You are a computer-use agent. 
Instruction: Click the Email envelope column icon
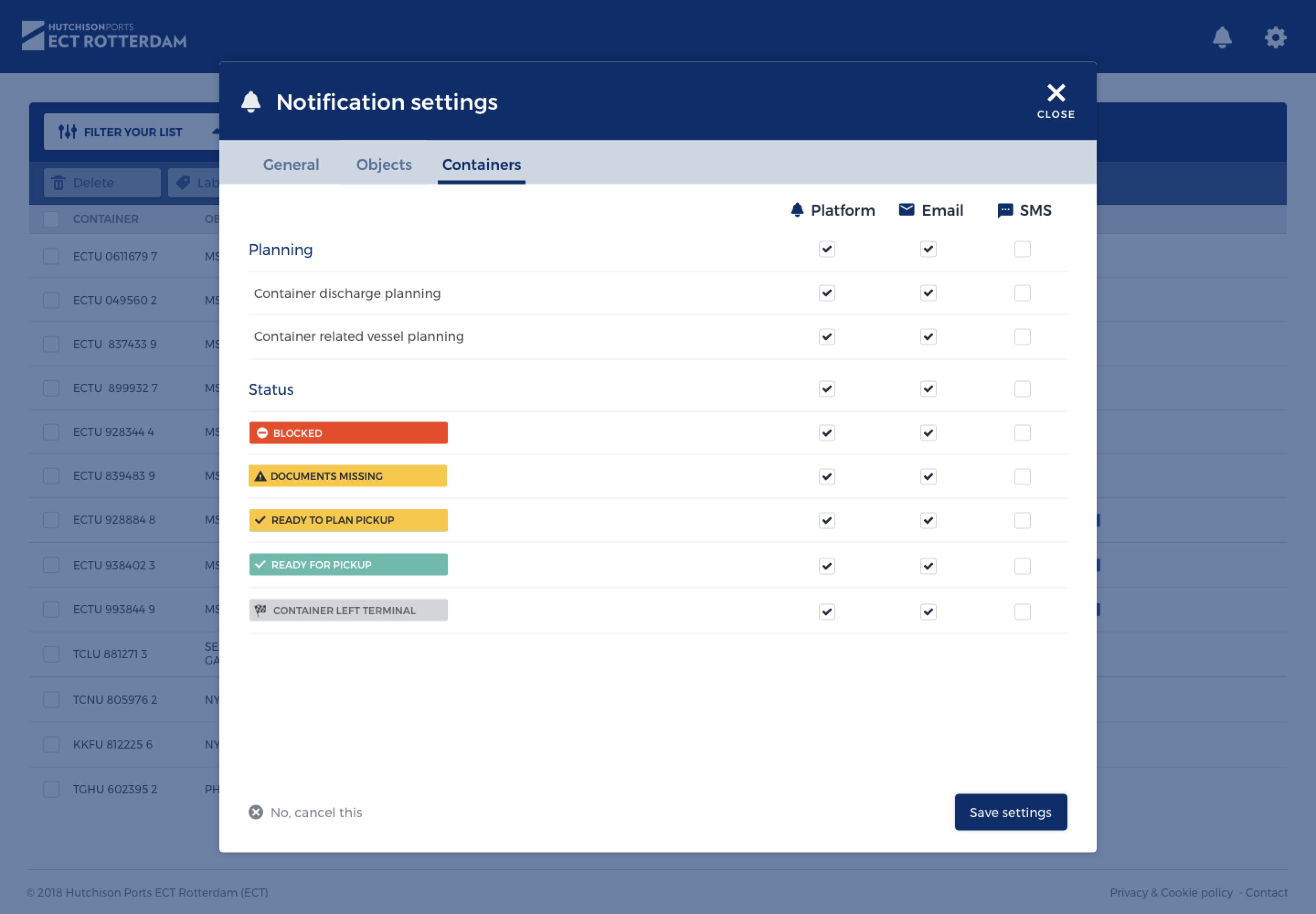906,210
